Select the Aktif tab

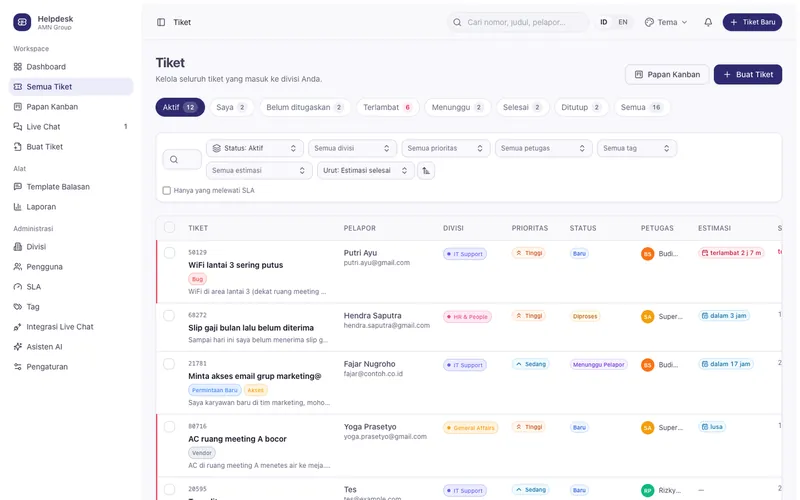[180, 107]
